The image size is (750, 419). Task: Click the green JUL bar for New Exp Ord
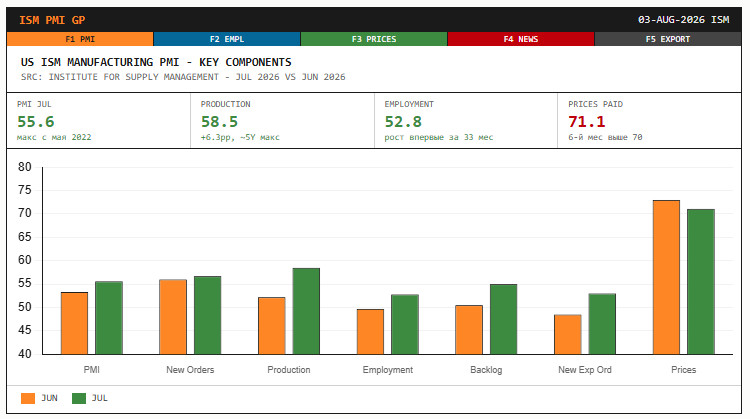[x=602, y=324]
